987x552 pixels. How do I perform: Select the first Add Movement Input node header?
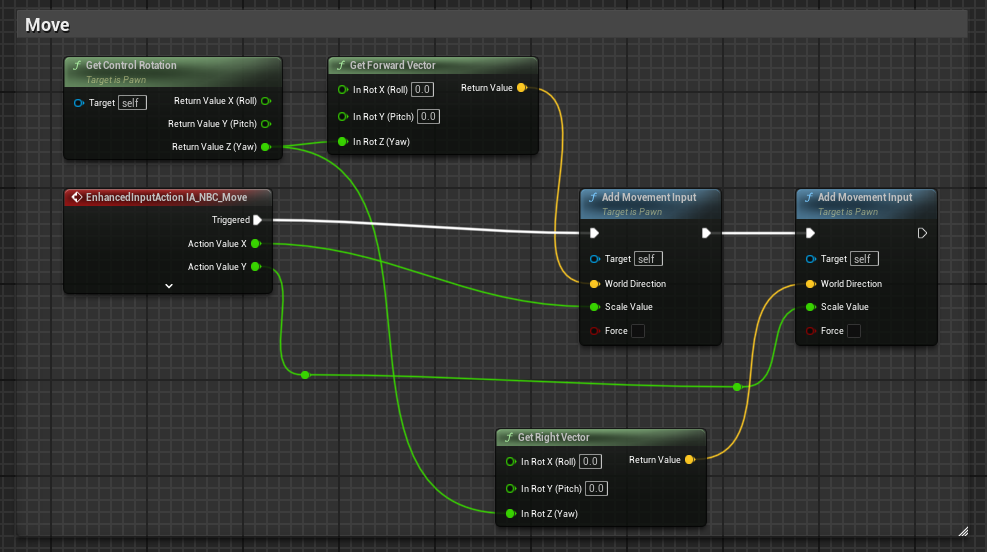click(x=650, y=204)
